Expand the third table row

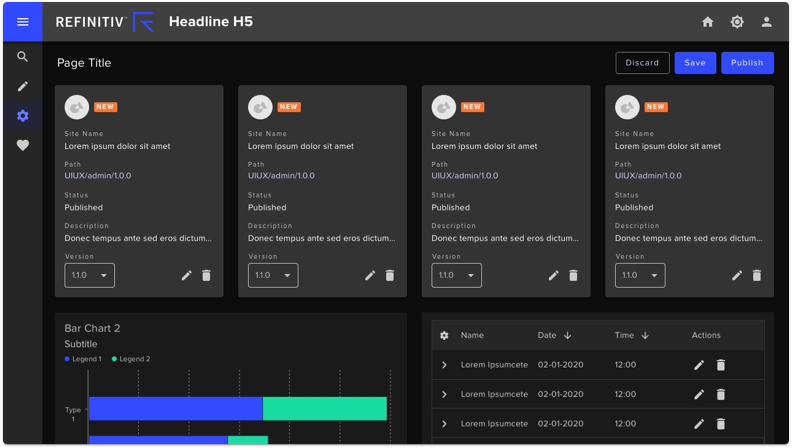tap(444, 424)
